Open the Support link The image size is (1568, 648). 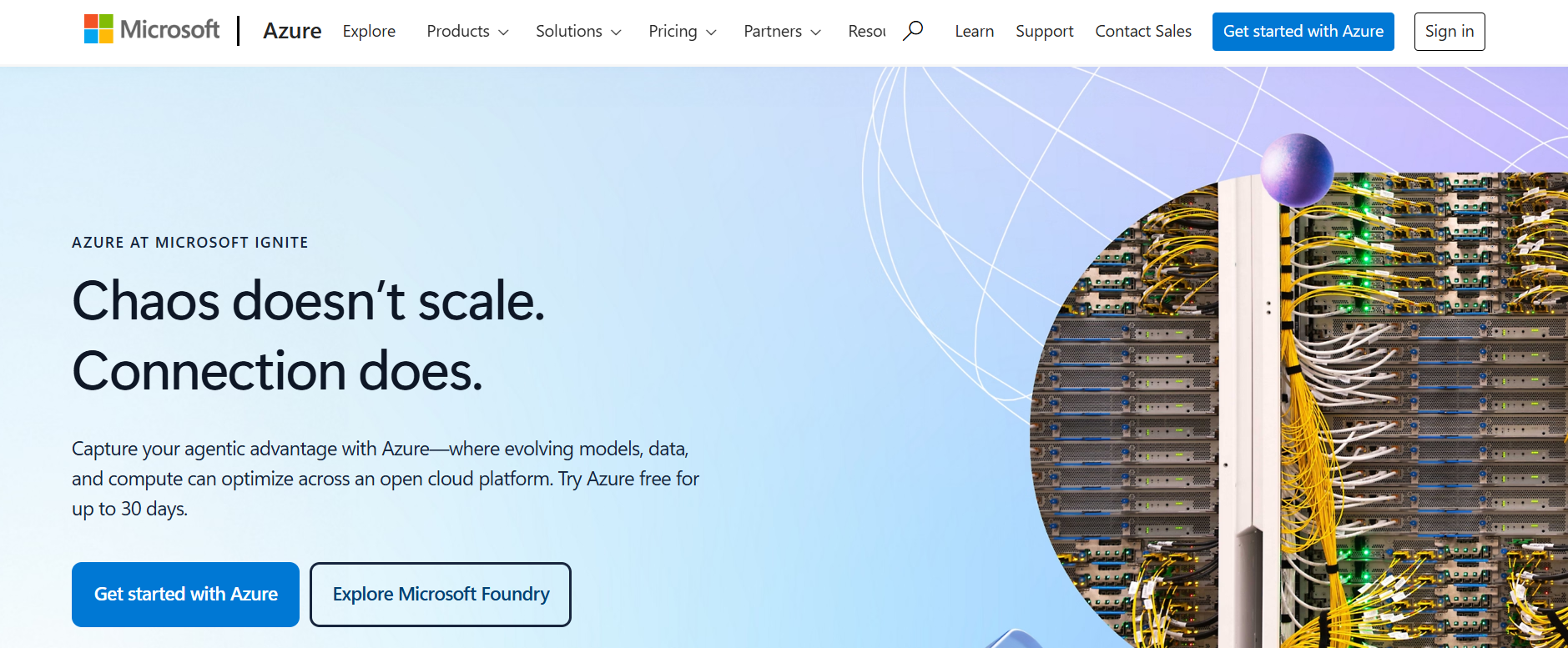(x=1044, y=31)
